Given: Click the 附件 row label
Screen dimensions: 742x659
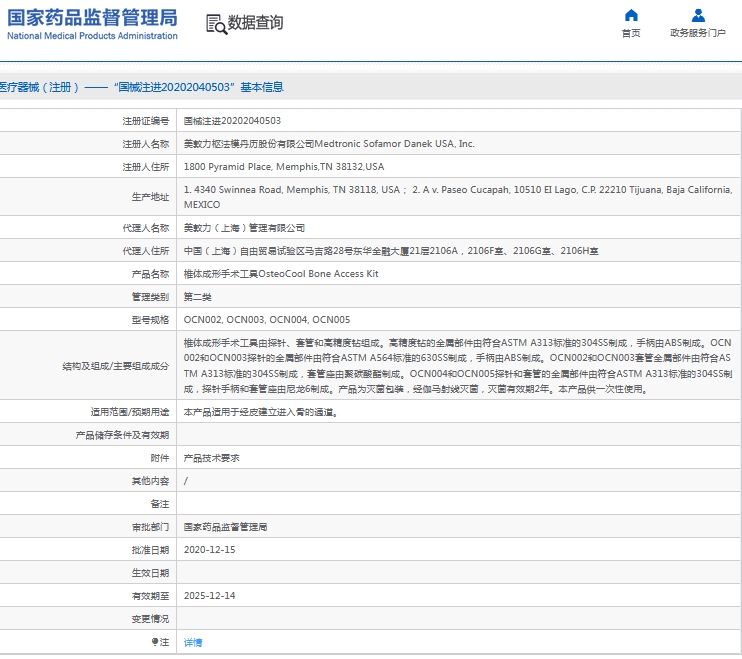Looking at the screenshot, I should pos(159,458).
